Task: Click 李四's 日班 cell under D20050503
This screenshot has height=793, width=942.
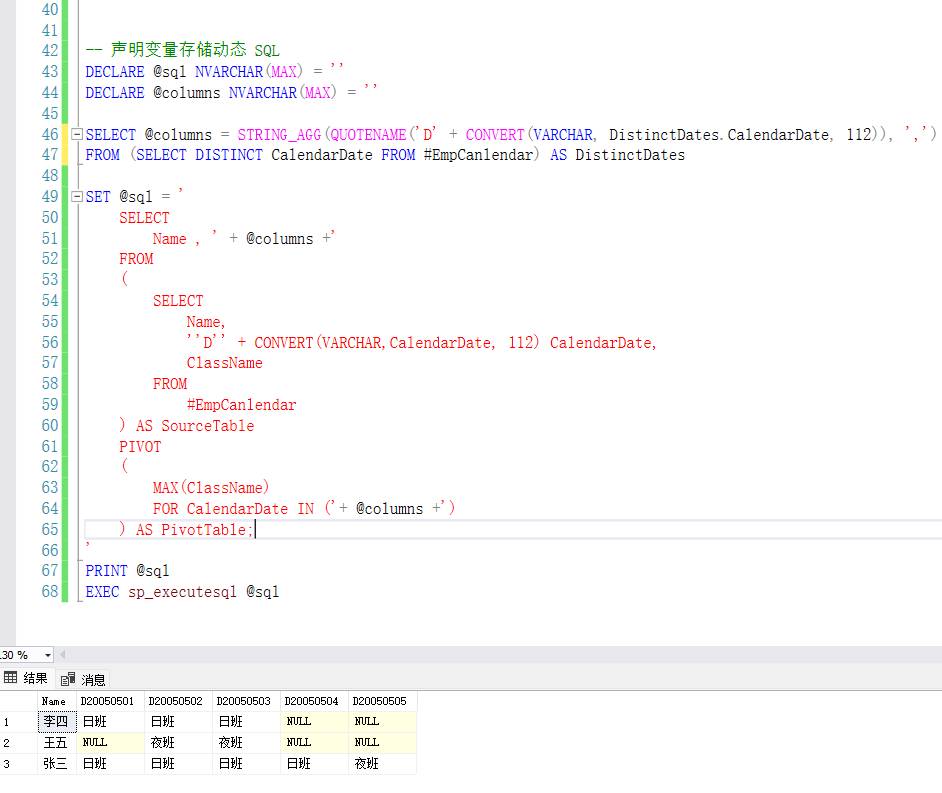Action: (246, 722)
